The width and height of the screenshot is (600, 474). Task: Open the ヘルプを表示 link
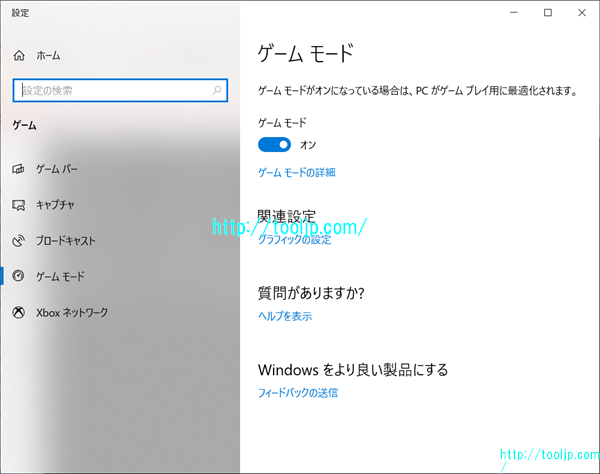285,316
